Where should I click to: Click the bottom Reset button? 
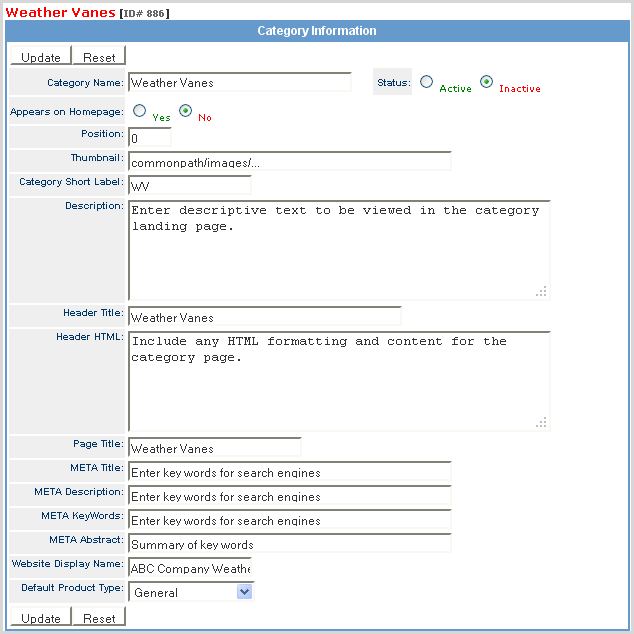point(99,618)
